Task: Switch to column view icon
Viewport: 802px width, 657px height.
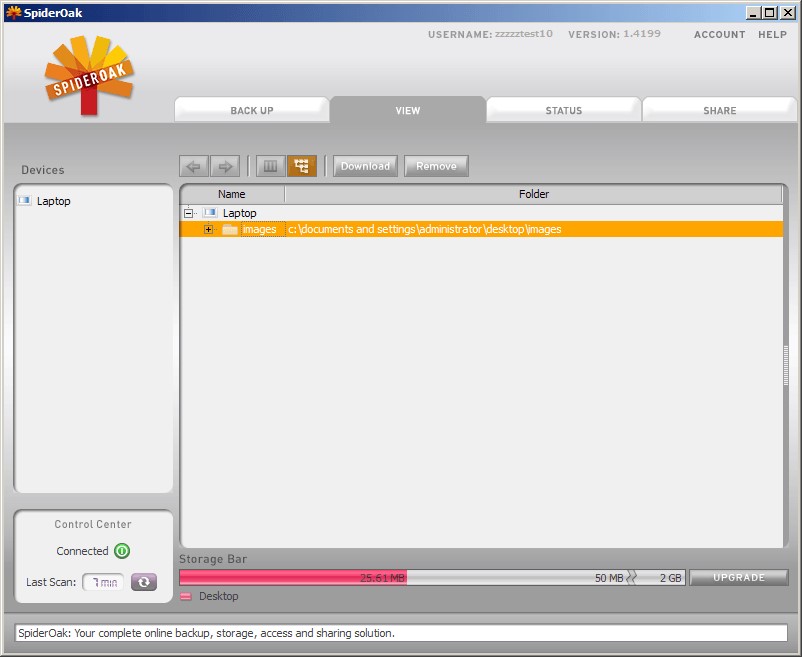Action: (271, 166)
